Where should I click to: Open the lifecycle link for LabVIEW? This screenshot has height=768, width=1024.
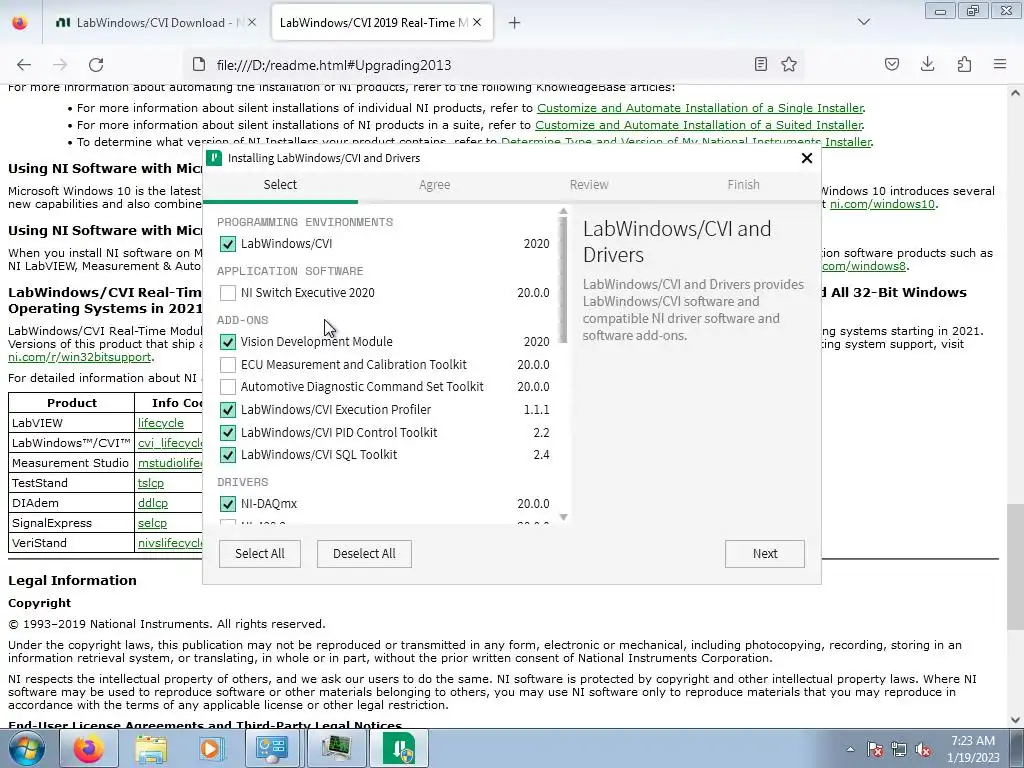point(161,423)
